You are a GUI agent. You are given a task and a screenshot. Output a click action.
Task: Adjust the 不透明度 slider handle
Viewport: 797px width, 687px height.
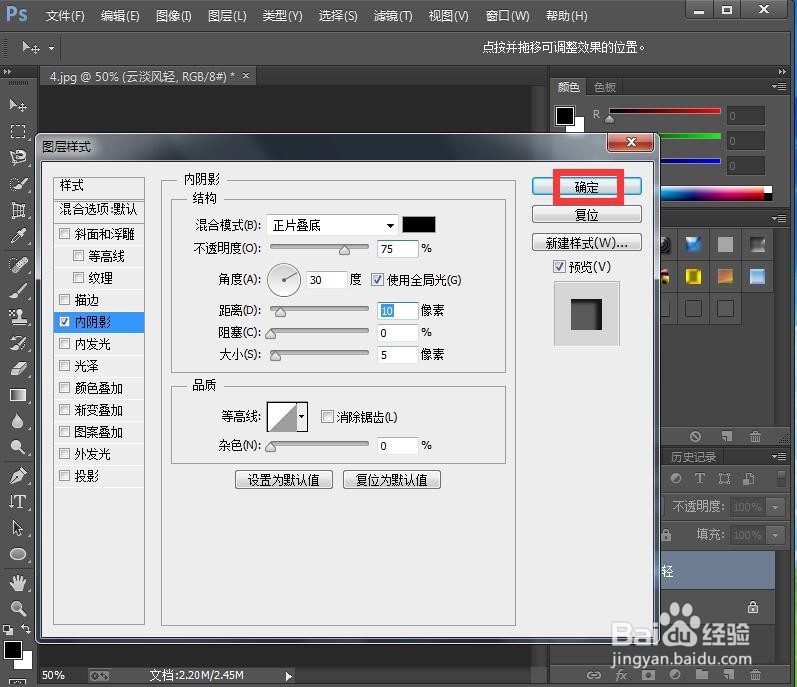pyautogui.click(x=345, y=251)
